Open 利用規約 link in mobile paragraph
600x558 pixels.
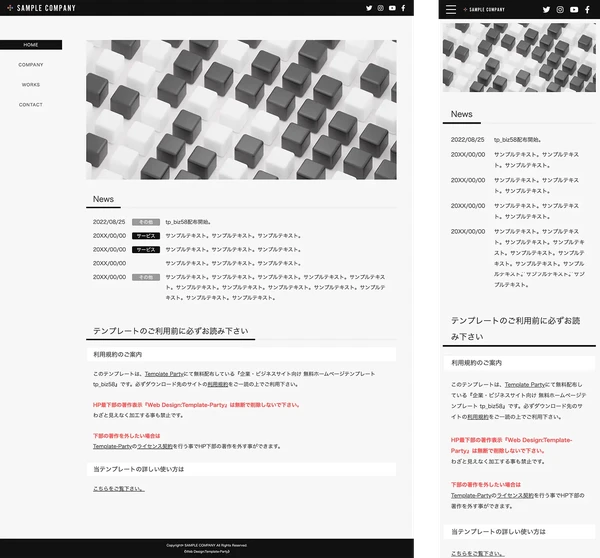point(478,417)
